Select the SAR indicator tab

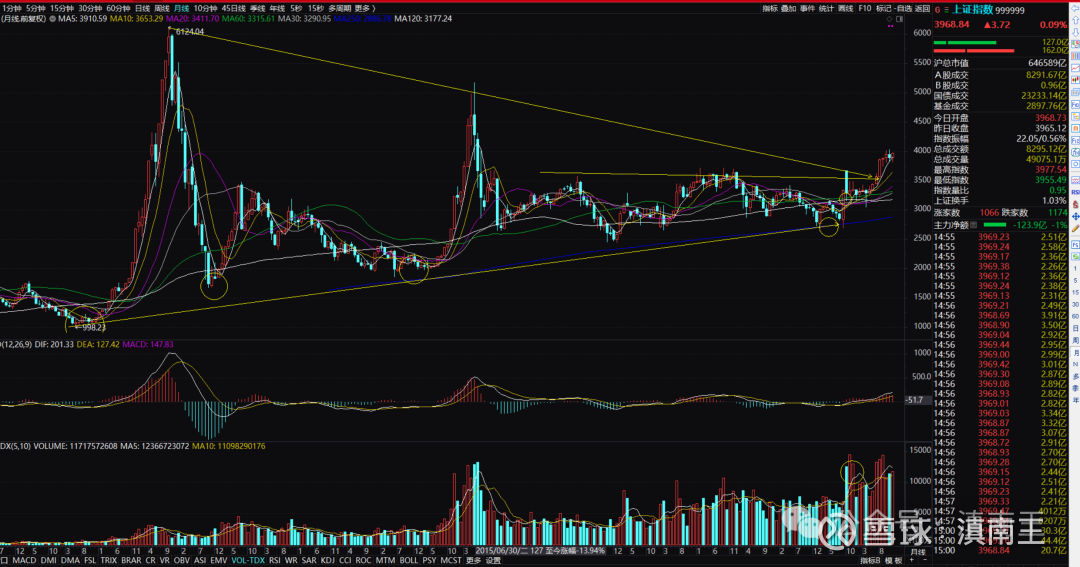pos(309,560)
